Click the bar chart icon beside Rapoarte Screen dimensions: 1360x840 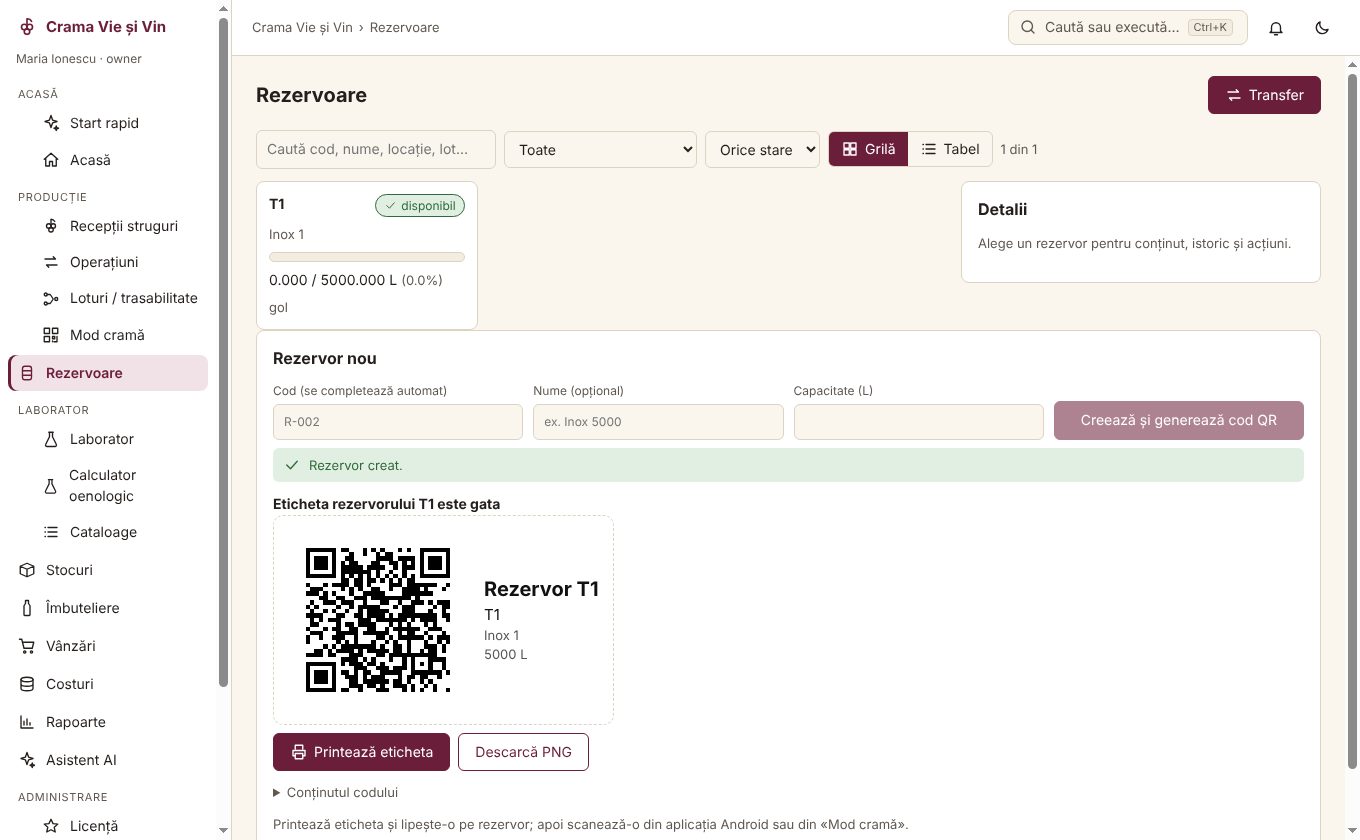coord(27,722)
